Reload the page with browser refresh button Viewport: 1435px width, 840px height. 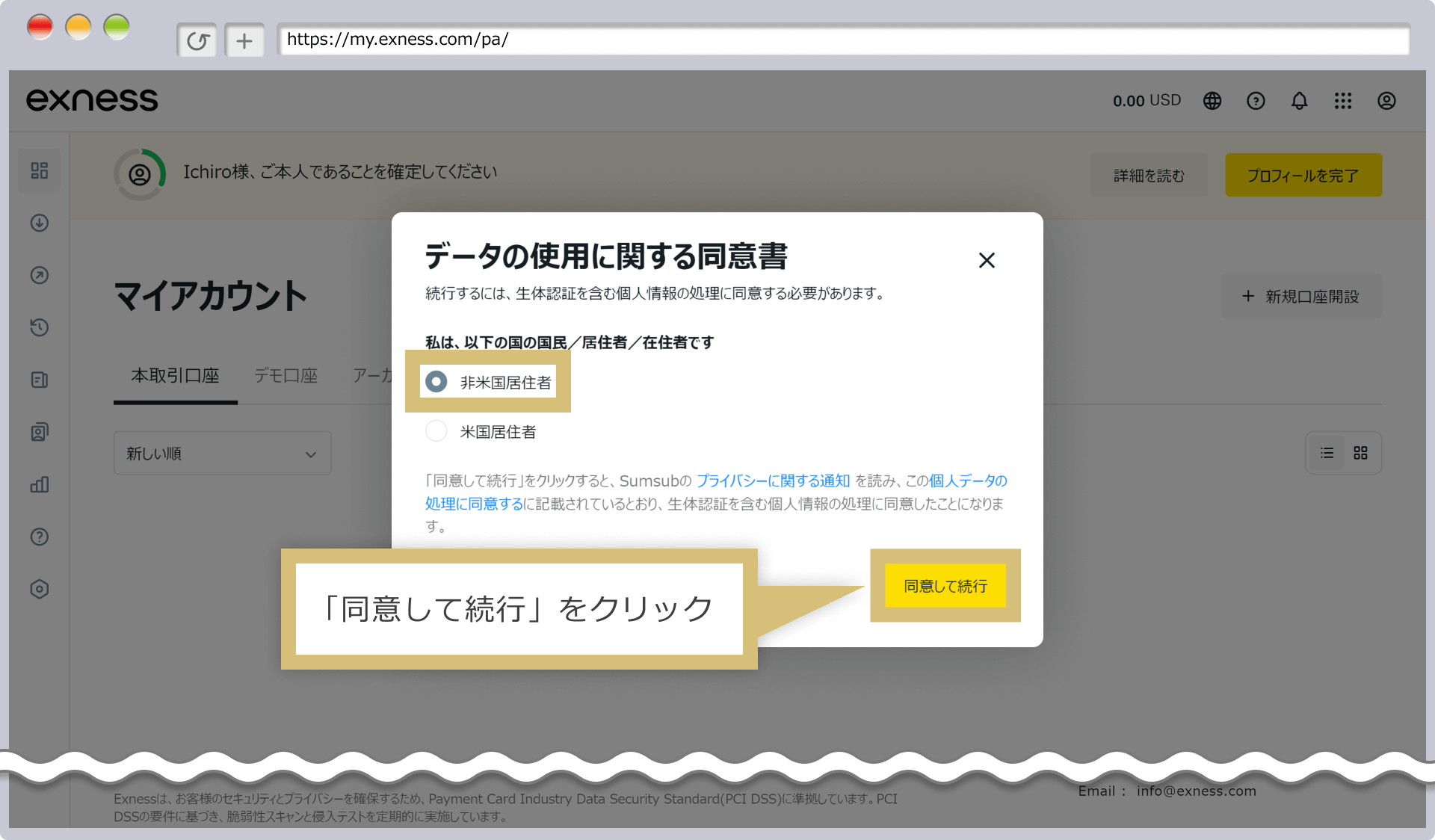pos(197,40)
